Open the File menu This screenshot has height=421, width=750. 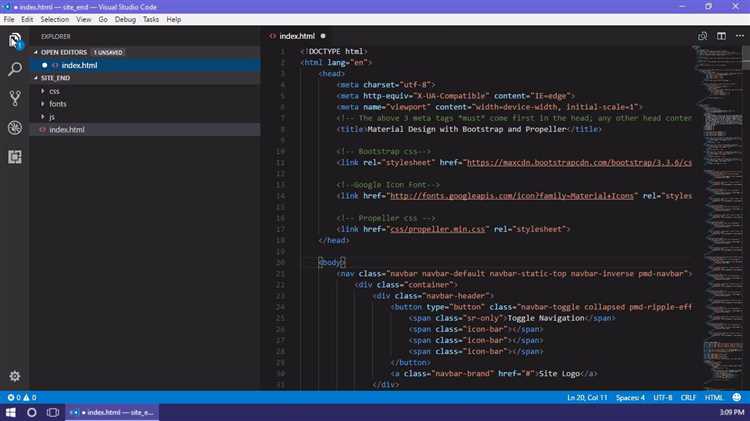pyautogui.click(x=9, y=20)
